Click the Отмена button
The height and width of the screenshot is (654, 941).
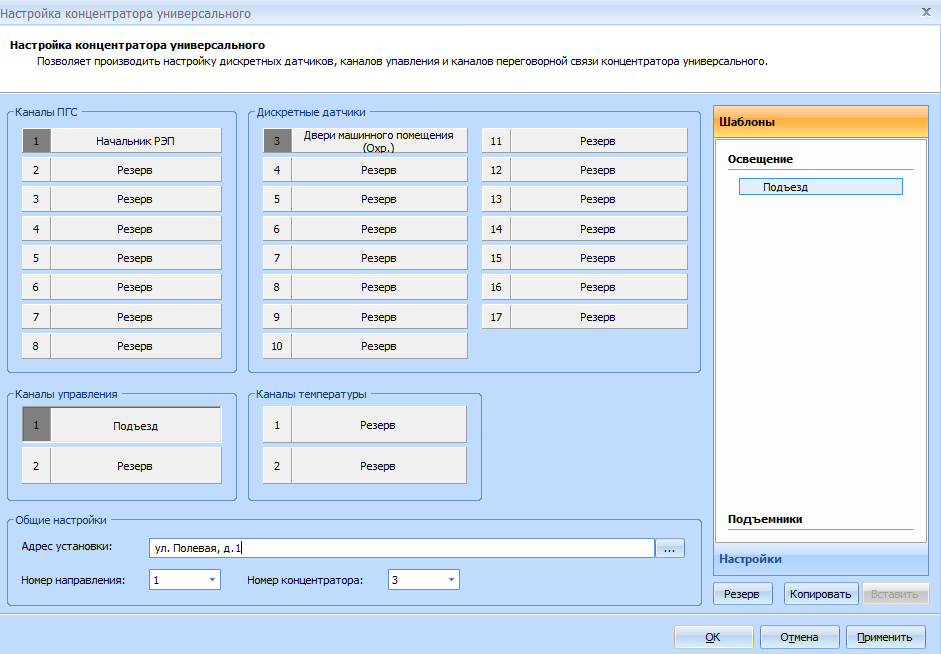click(x=799, y=637)
